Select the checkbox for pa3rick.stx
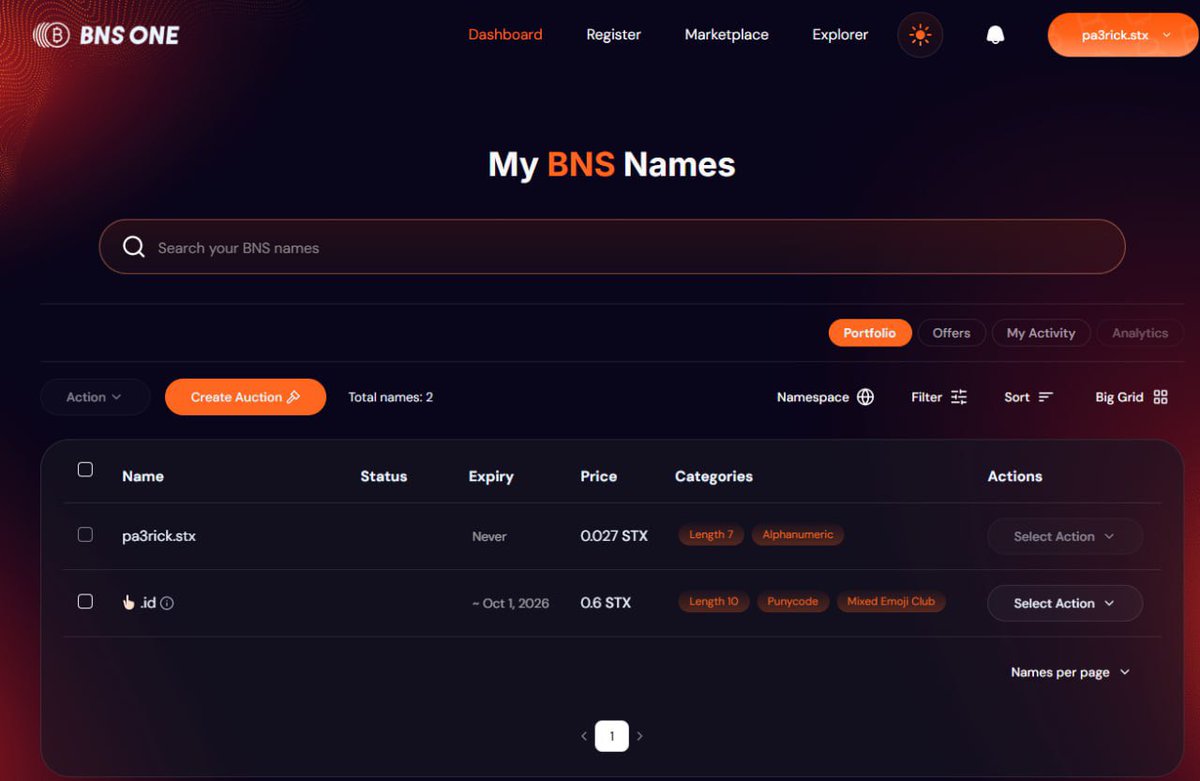The width and height of the screenshot is (1200, 781). tap(85, 535)
